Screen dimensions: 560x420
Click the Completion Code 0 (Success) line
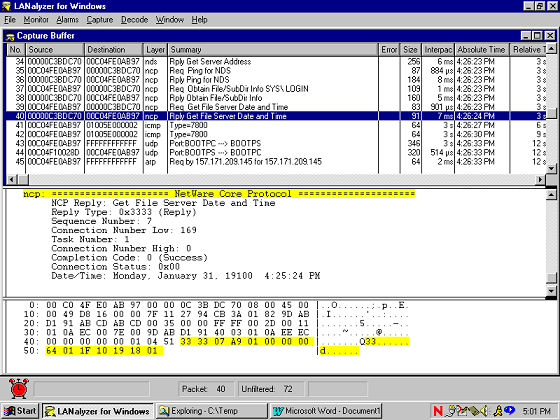(x=129, y=258)
